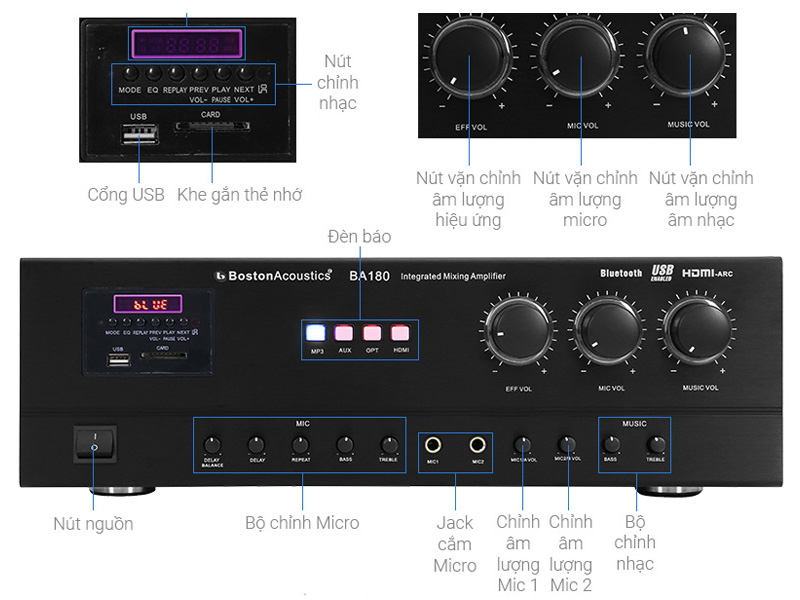The image size is (800, 600).
Task: Click the MP3 indicator button on the amplifier
Action: coord(316,333)
